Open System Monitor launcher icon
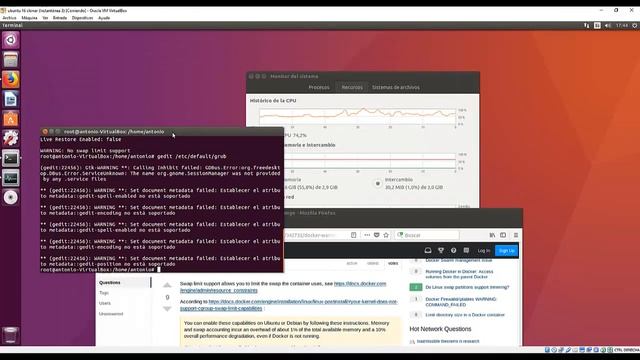The height and width of the screenshot is (360, 640). pyautogui.click(x=11, y=178)
